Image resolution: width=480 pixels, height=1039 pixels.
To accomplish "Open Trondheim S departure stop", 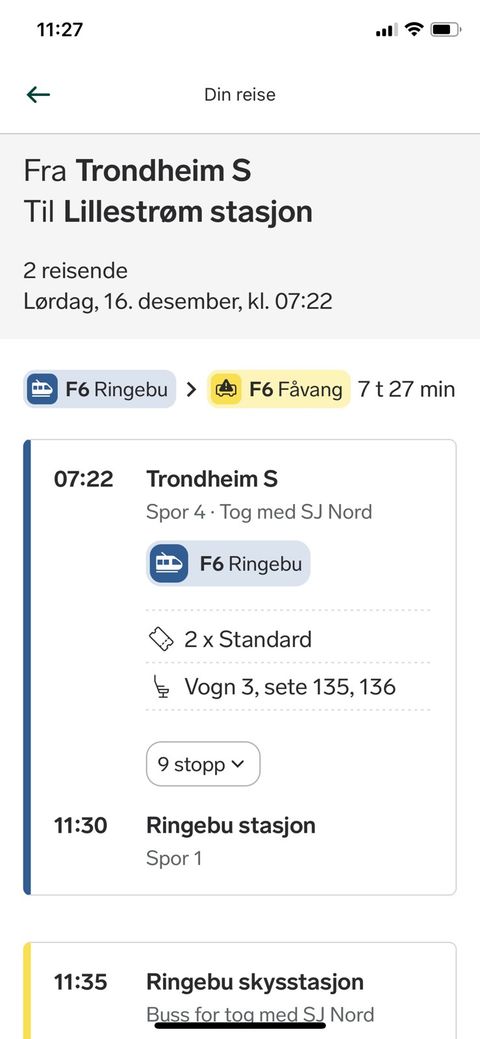I will (x=212, y=478).
